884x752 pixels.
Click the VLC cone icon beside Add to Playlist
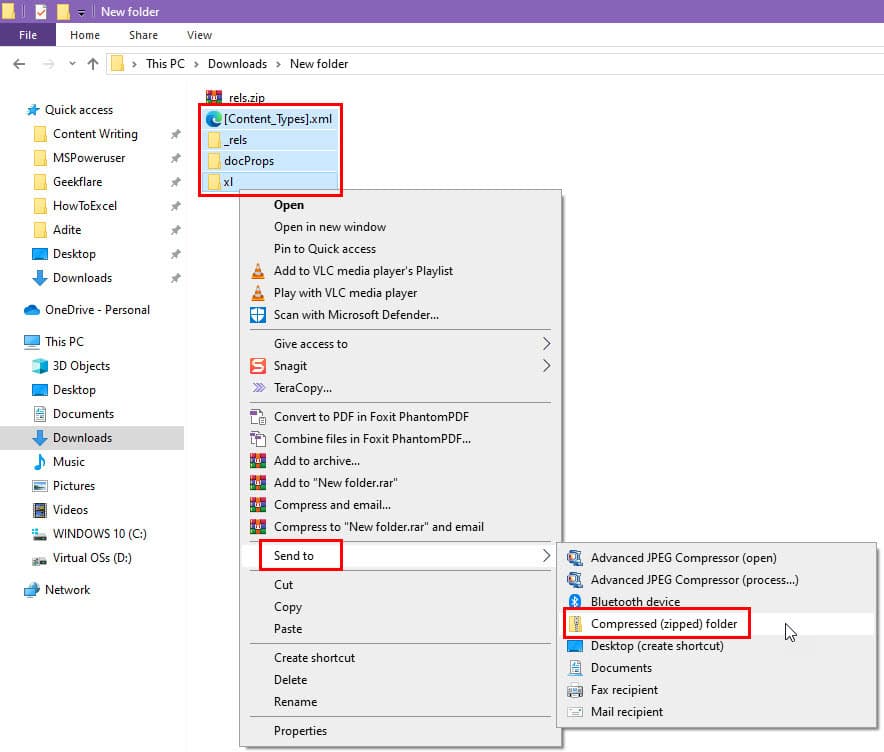pos(257,271)
